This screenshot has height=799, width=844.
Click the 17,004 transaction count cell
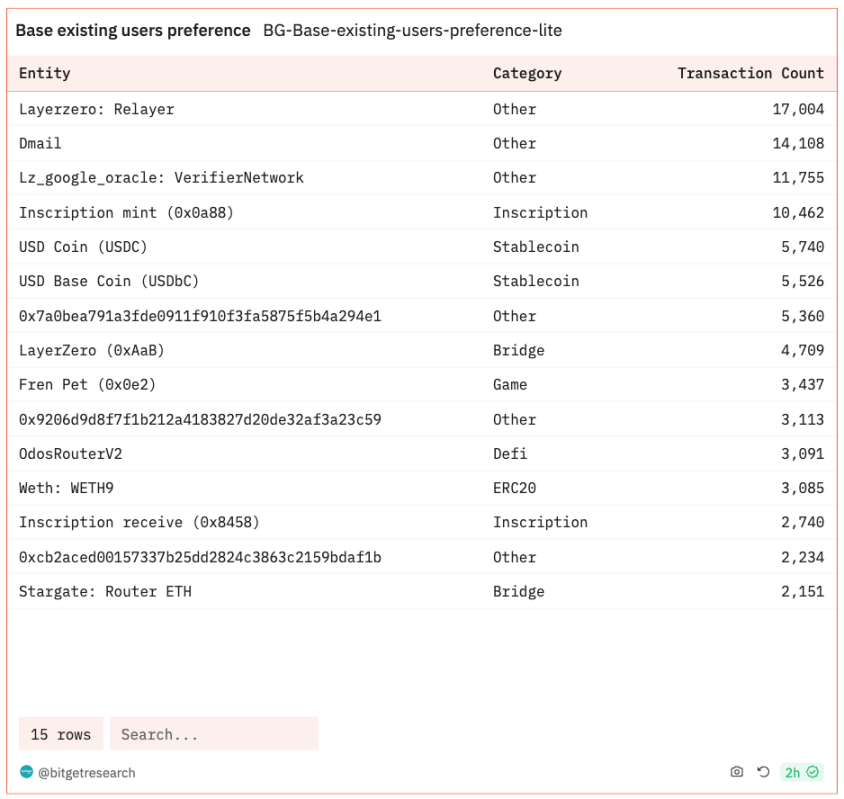click(x=798, y=109)
